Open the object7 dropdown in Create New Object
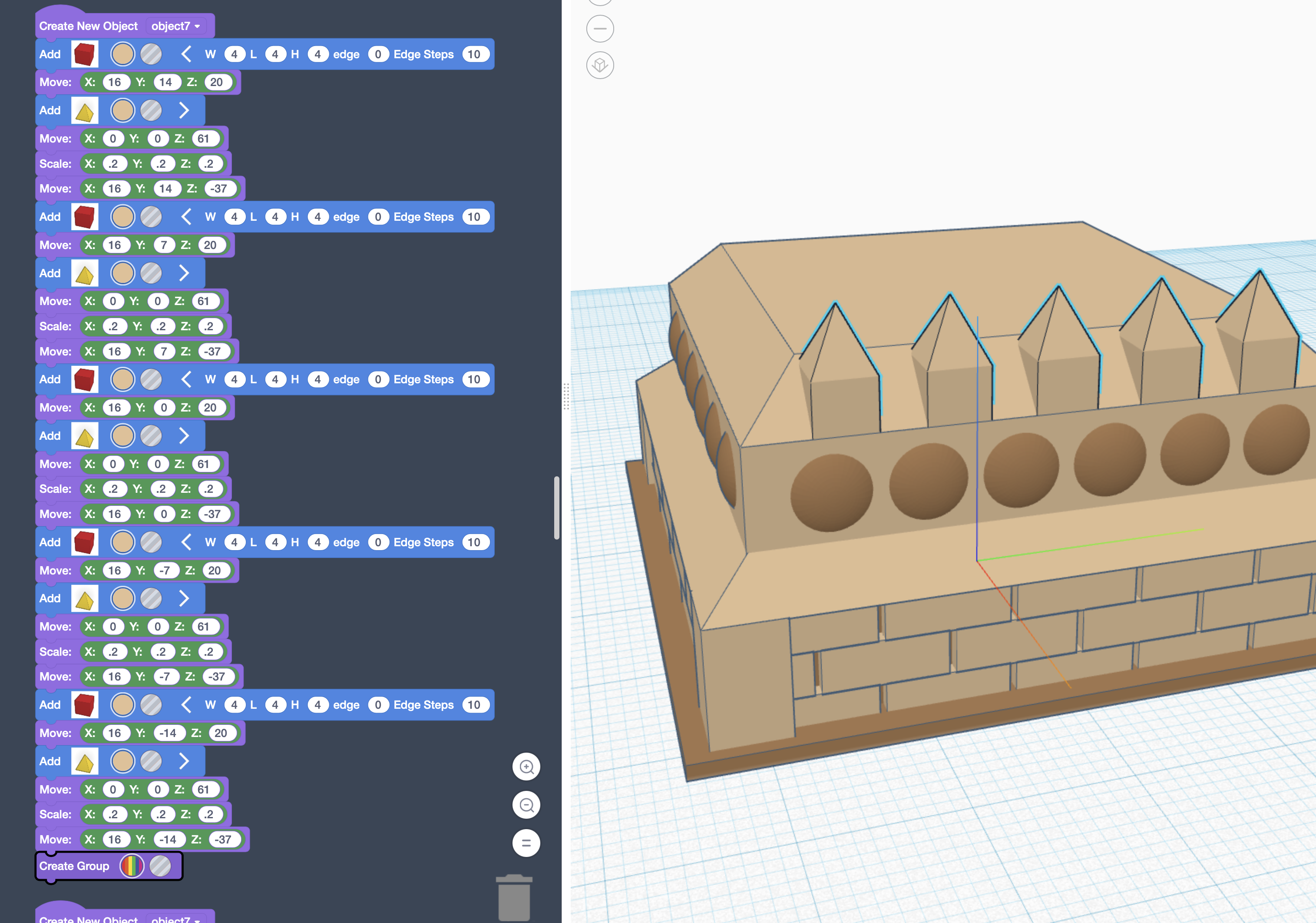 click(x=175, y=27)
